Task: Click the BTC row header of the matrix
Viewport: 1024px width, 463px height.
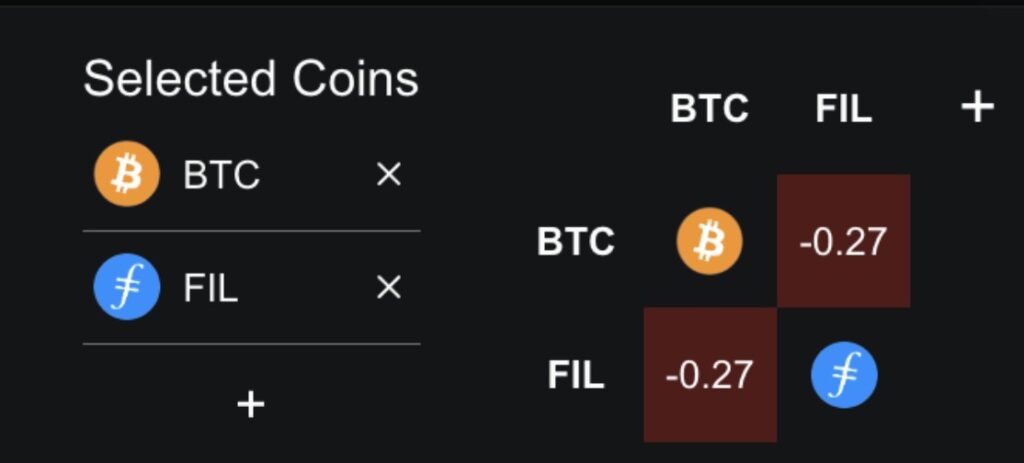Action: click(575, 242)
